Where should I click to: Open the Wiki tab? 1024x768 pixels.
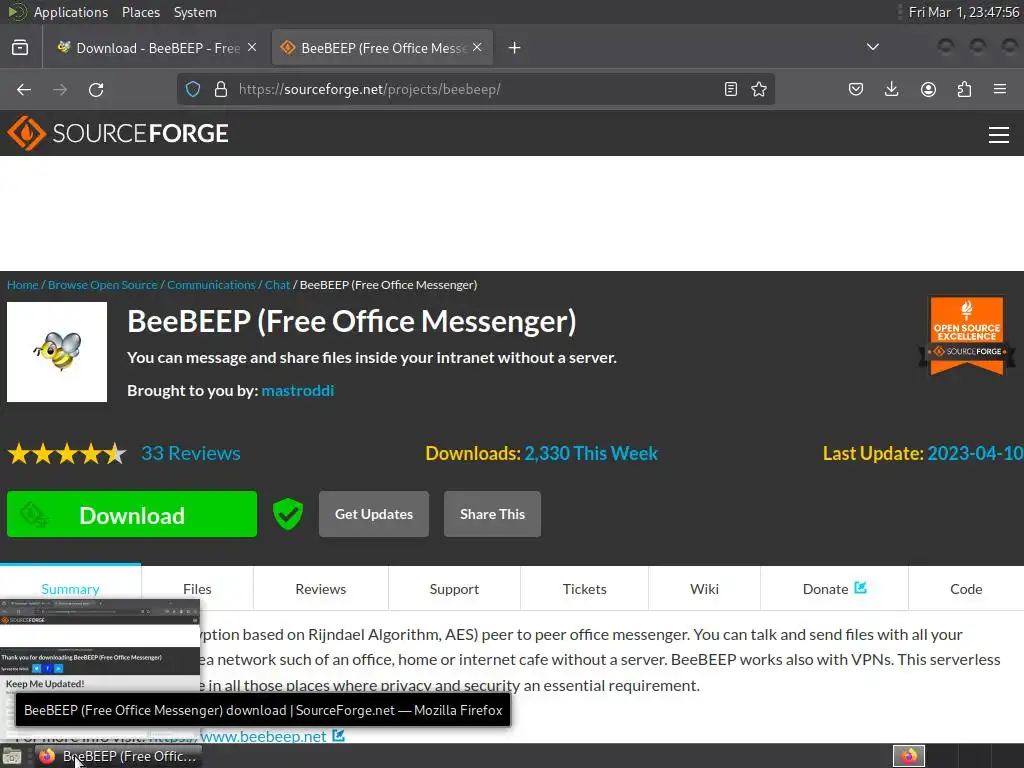click(705, 588)
